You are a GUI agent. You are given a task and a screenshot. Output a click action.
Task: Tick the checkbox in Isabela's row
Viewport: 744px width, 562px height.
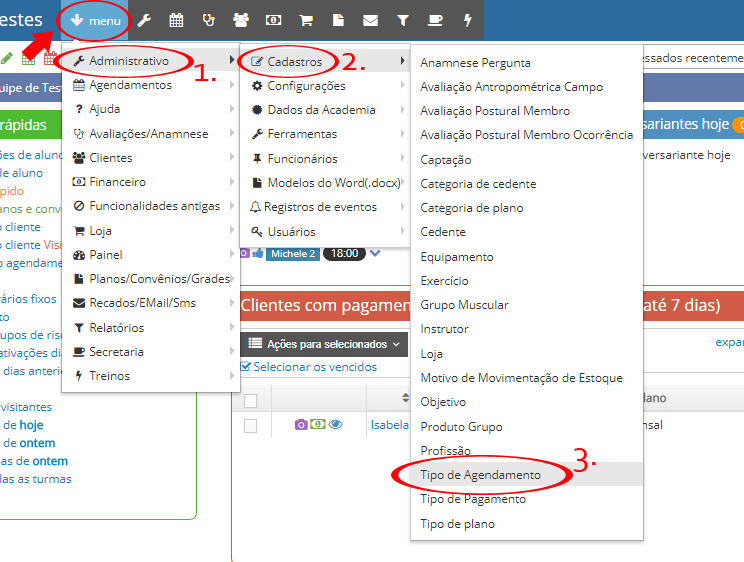(251, 425)
